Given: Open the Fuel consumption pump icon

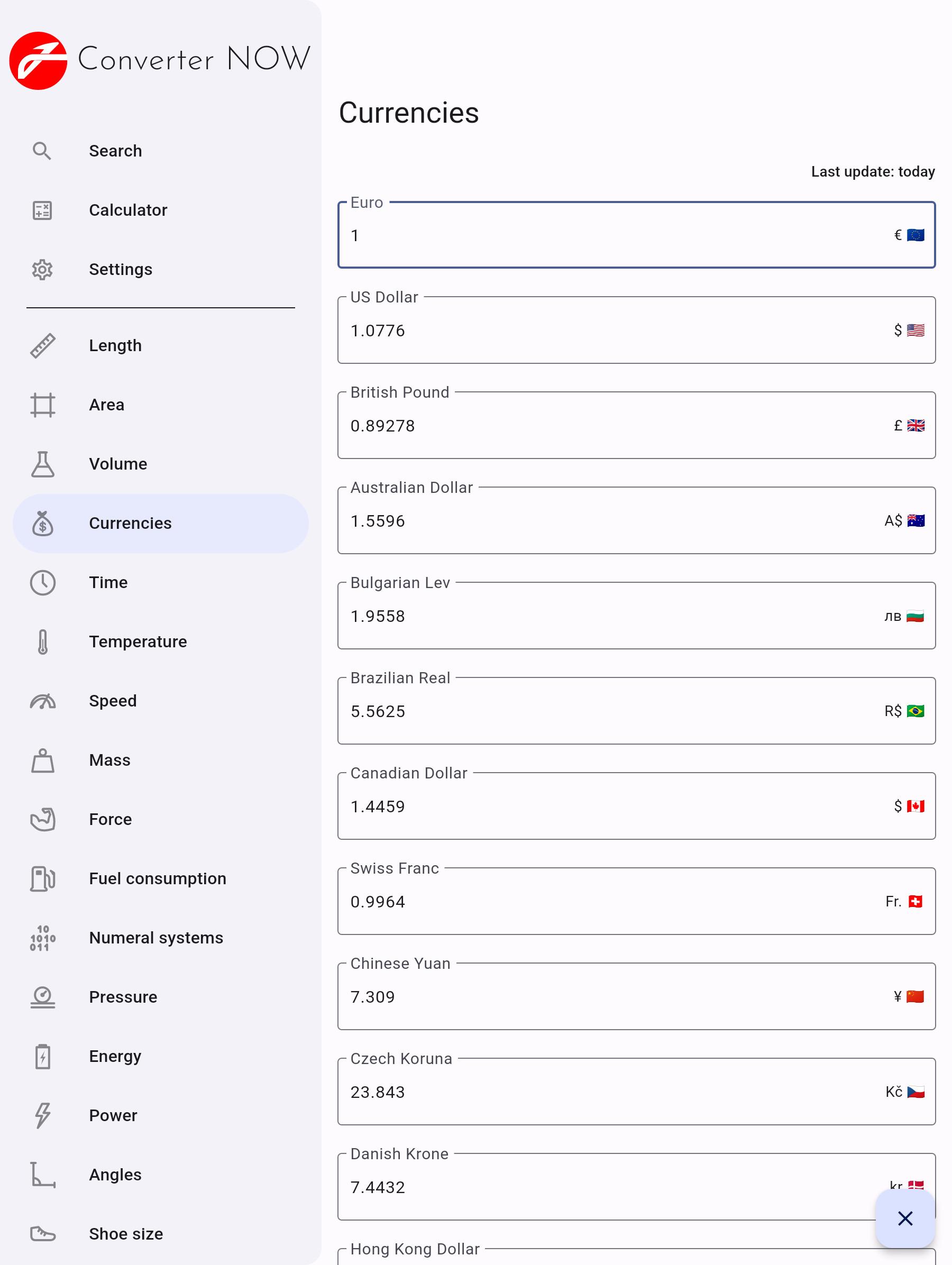Looking at the screenshot, I should pyautogui.click(x=42, y=878).
